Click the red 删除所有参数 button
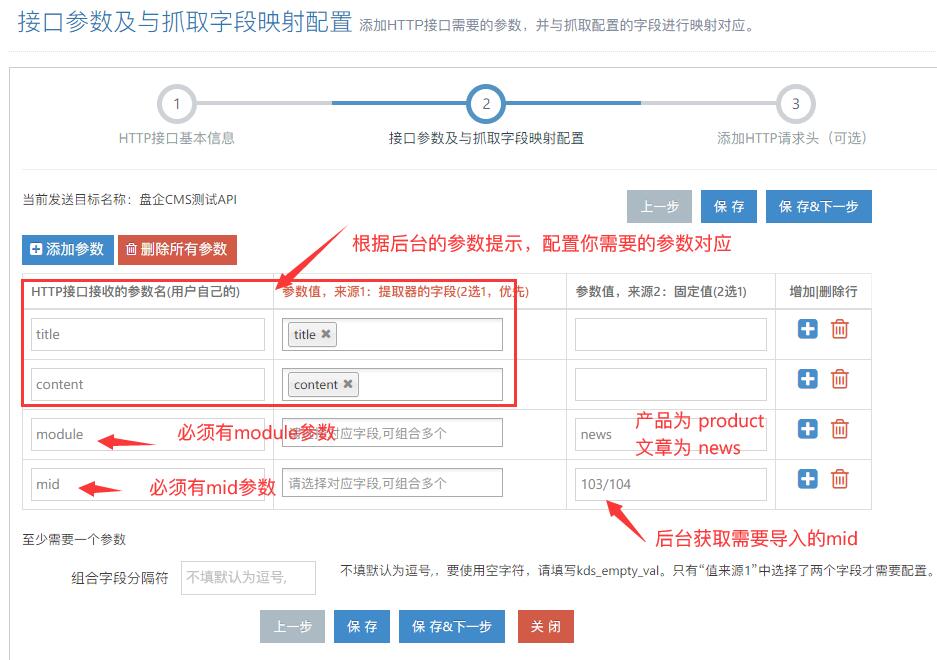Image resolution: width=937 pixels, height=660 pixels. (x=177, y=249)
